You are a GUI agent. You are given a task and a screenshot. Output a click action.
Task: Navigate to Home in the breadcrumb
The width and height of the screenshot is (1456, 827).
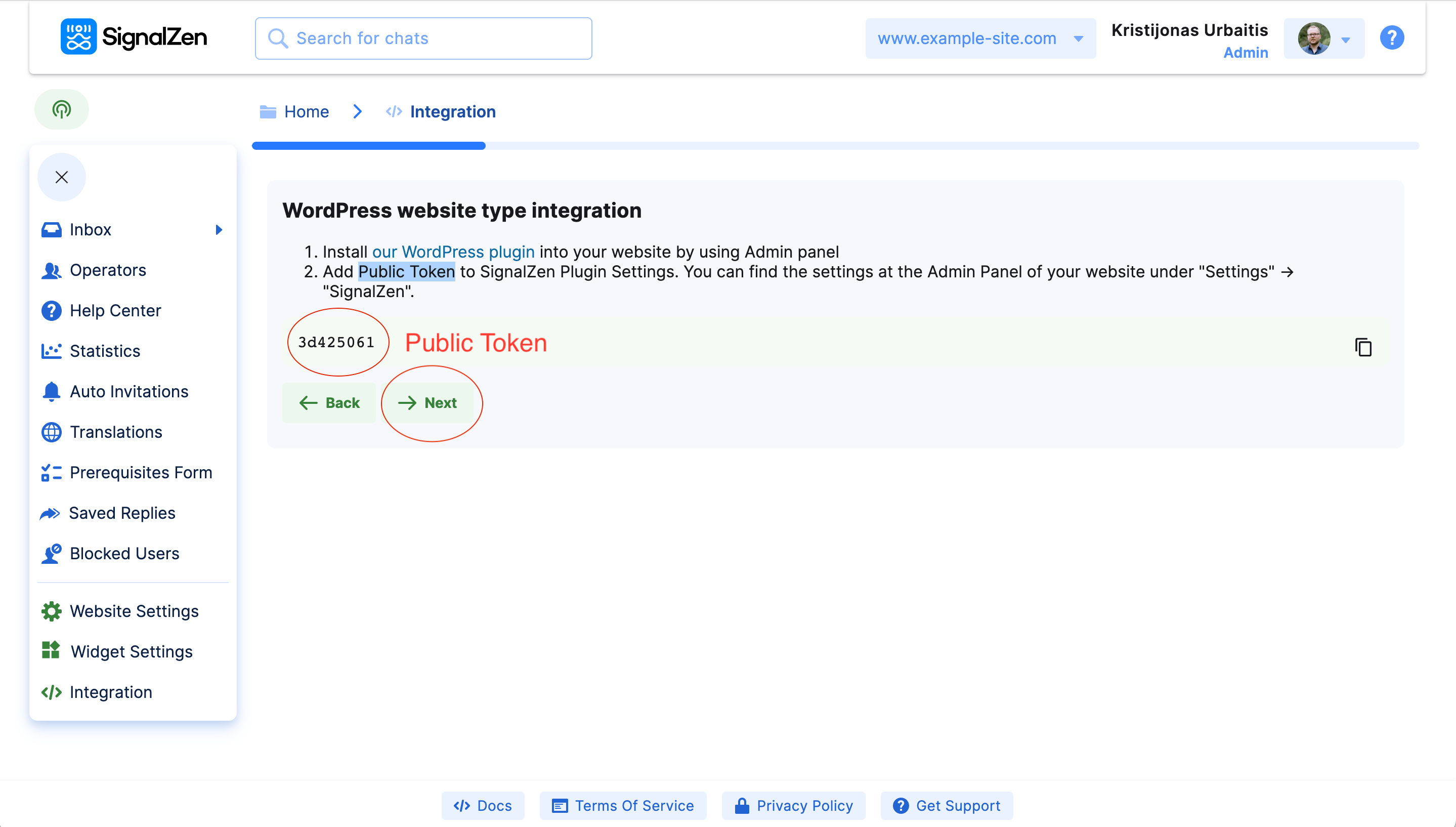pyautogui.click(x=306, y=112)
